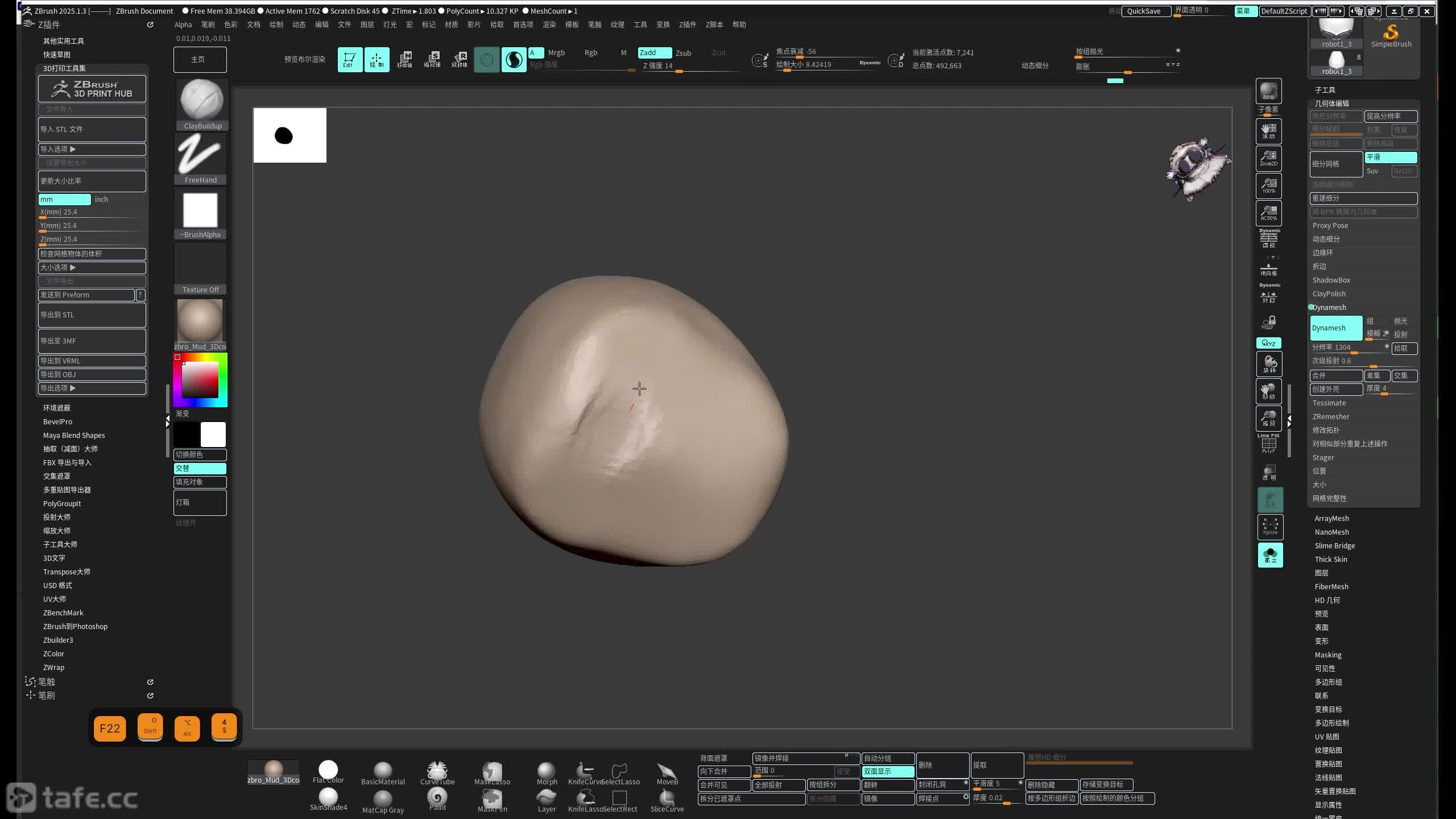The height and width of the screenshot is (819, 1456).
Task: Select the MoveB brush
Action: (x=667, y=773)
